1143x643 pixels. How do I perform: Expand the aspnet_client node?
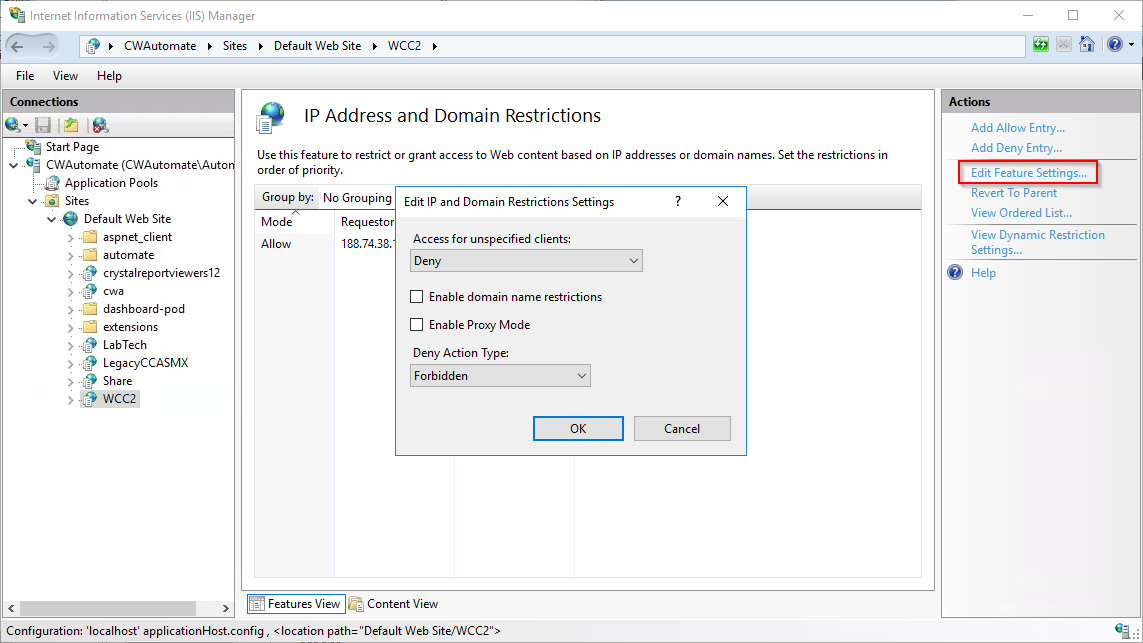[70, 237]
